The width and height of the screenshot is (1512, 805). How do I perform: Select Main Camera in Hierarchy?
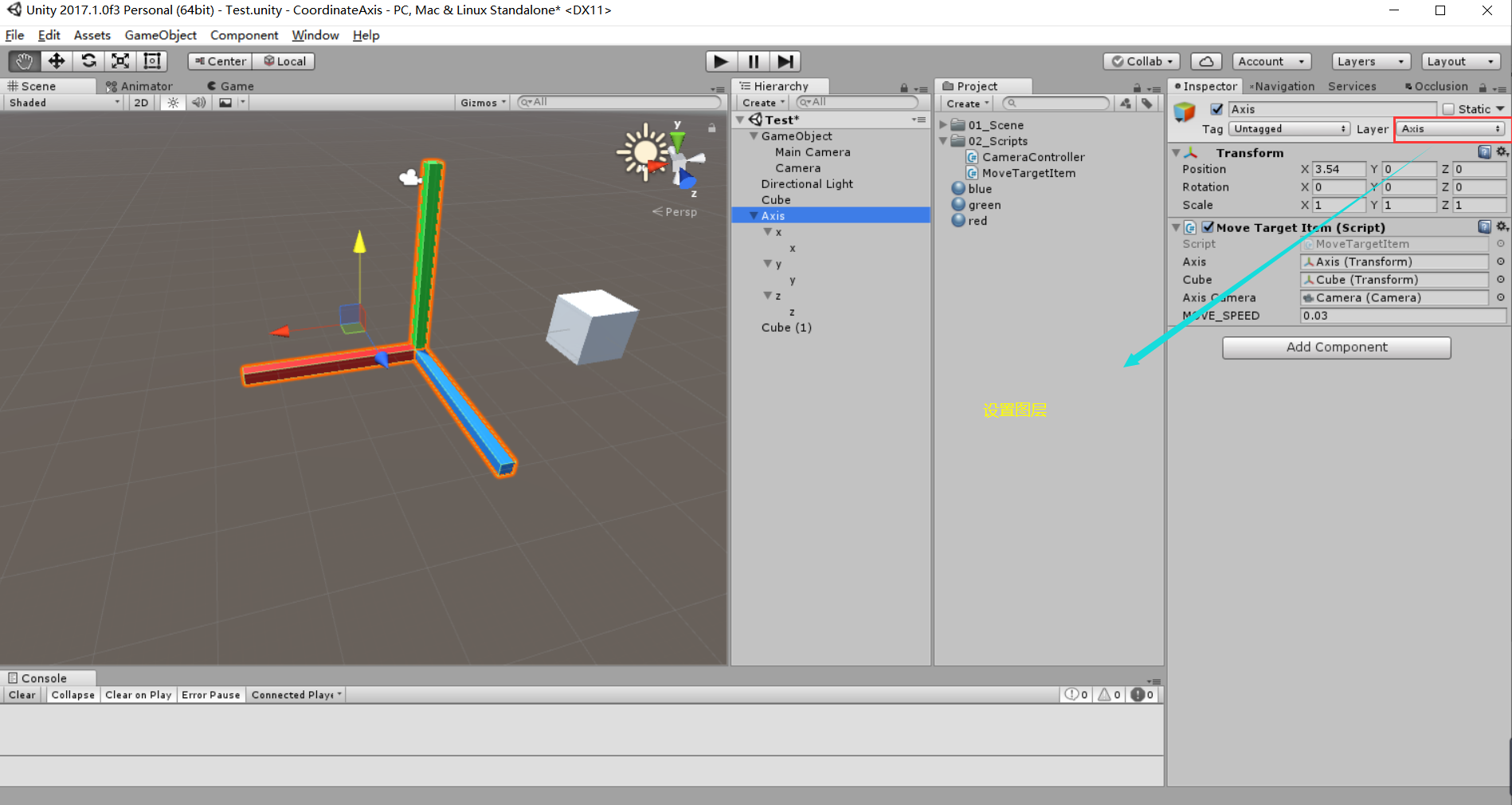813,152
